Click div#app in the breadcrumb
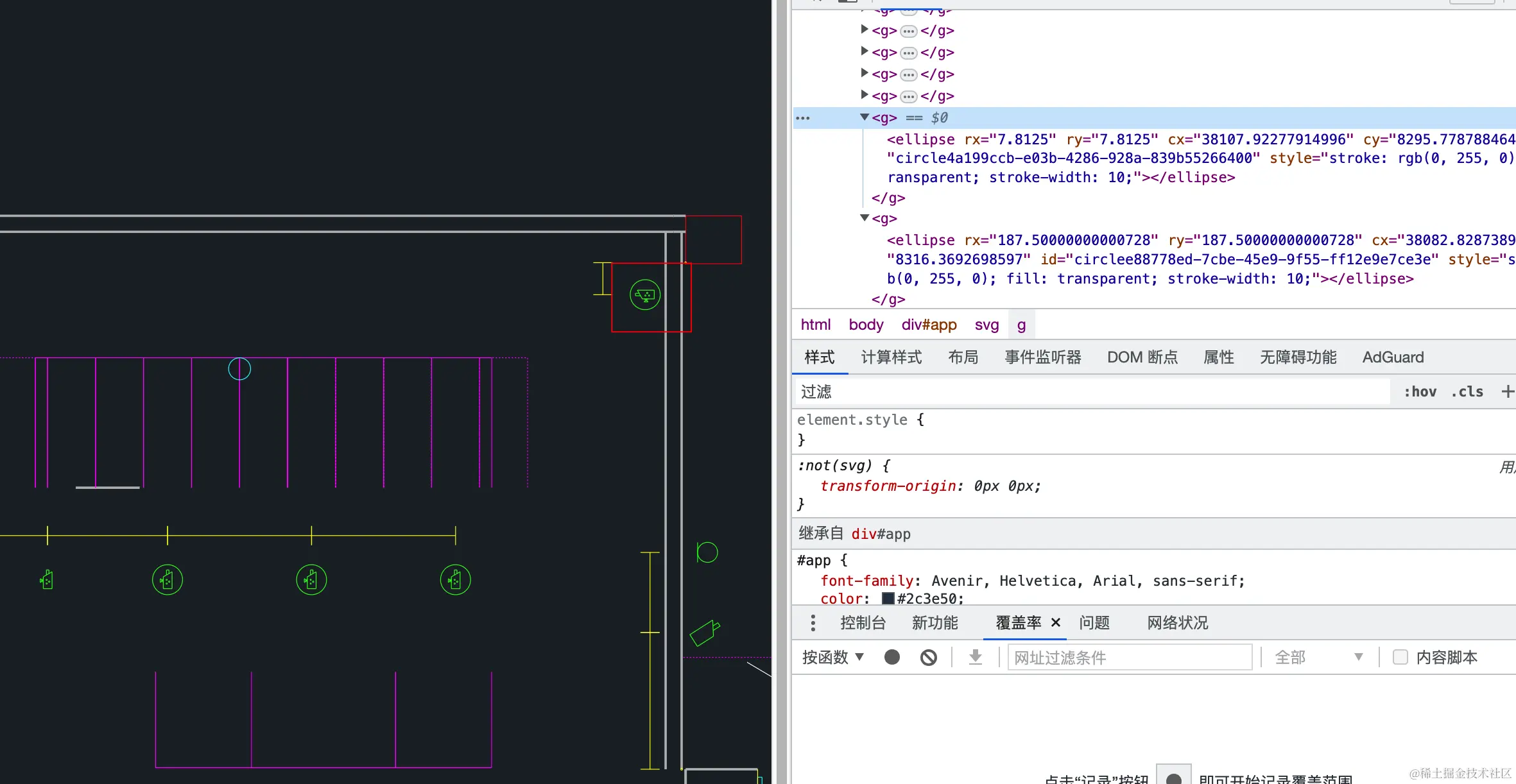 [928, 325]
